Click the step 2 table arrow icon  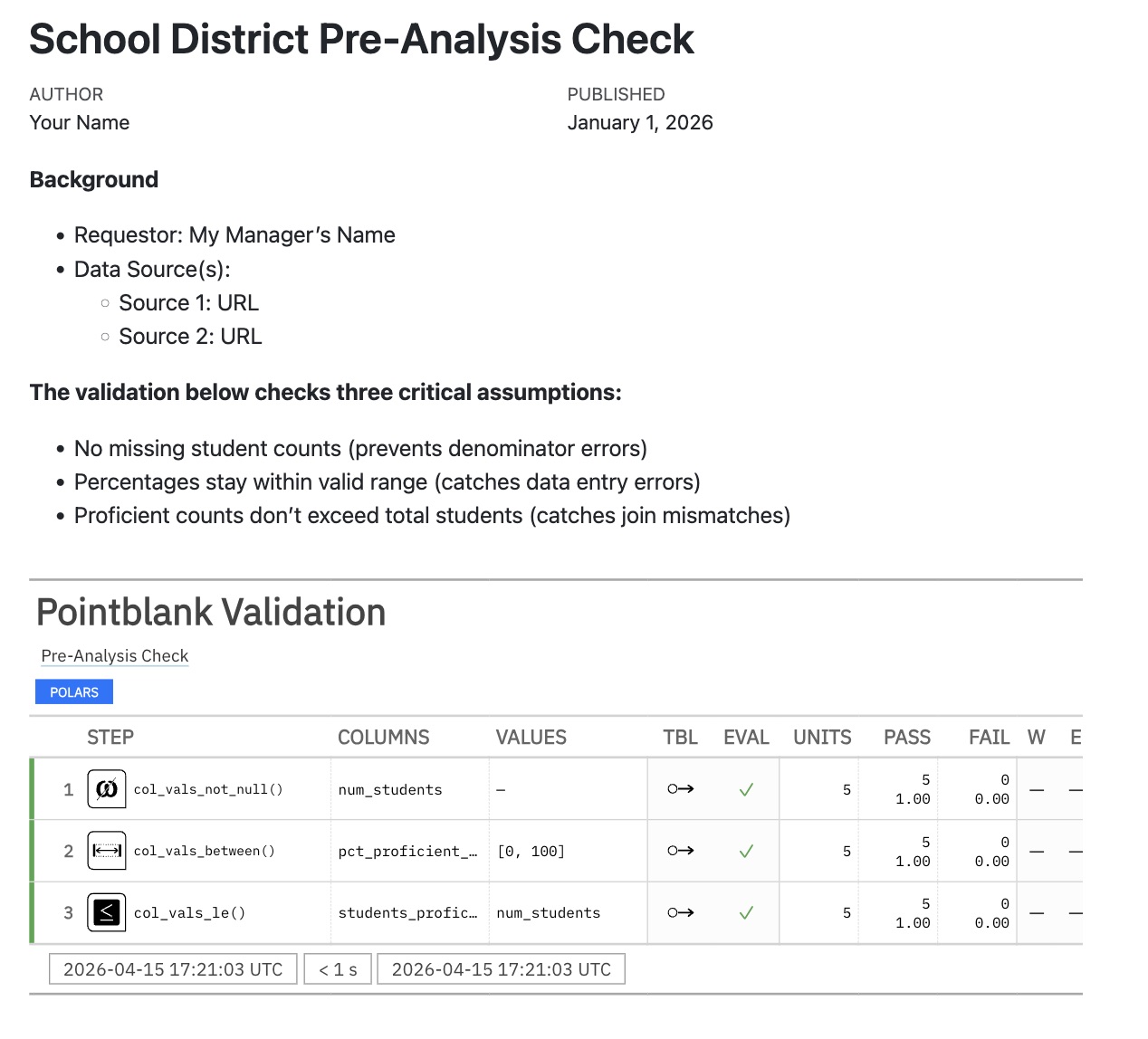pyautogui.click(x=681, y=851)
